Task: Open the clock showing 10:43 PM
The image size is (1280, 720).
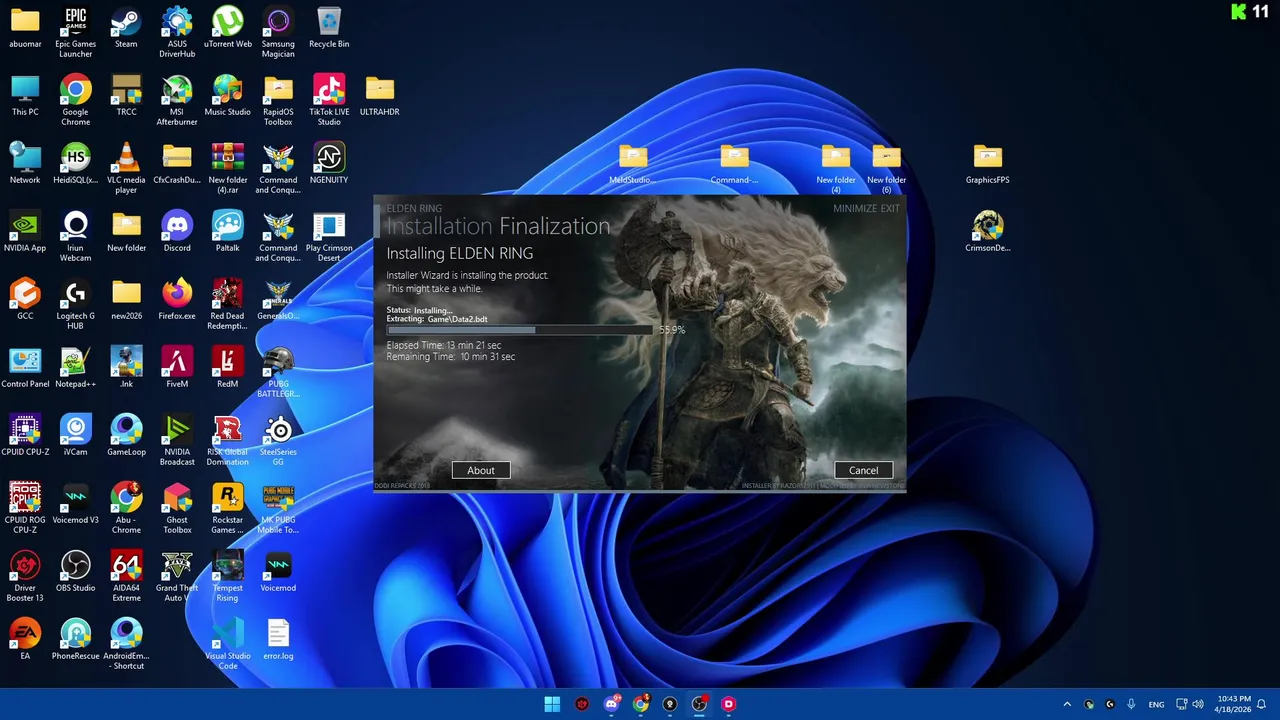Action: pos(1235,704)
